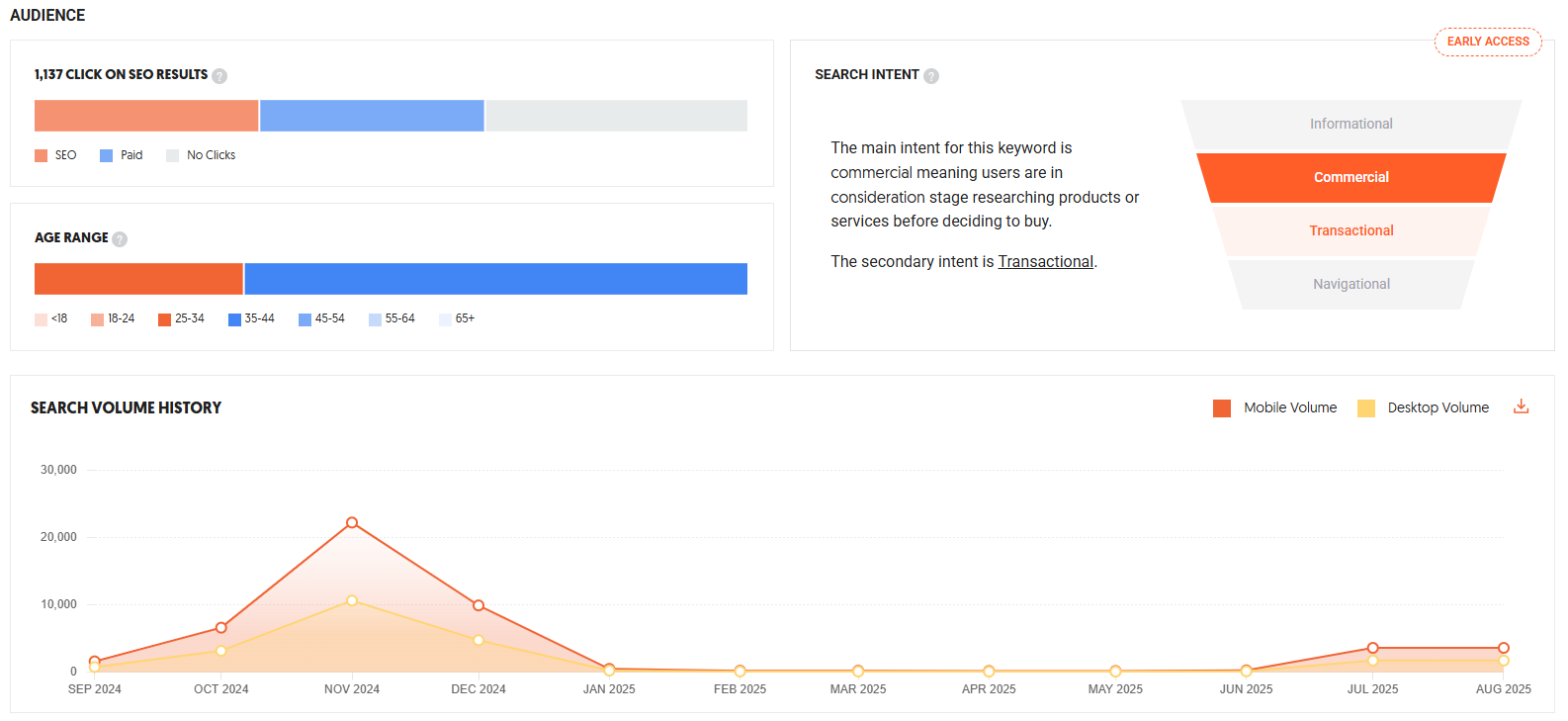
Task: Click the Early Access badge
Action: (1487, 42)
